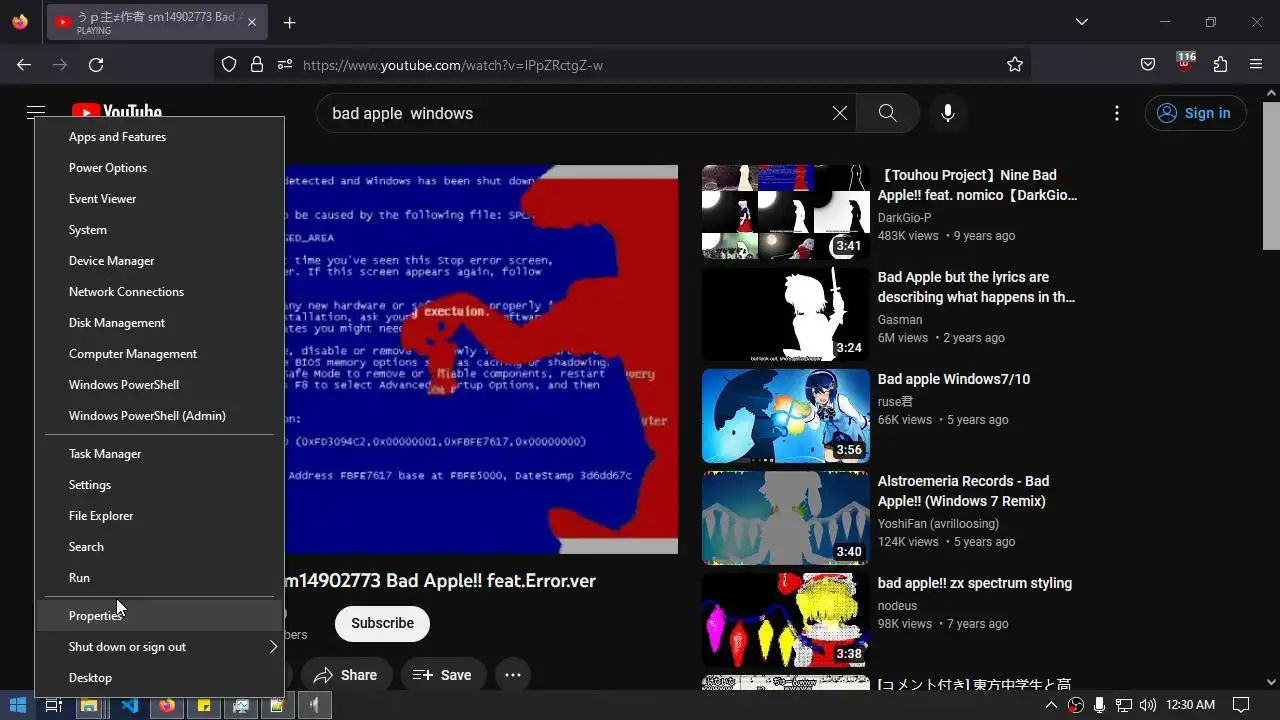The width and height of the screenshot is (1280, 720).
Task: Open the Firefox application menu
Action: pyautogui.click(x=1256, y=65)
